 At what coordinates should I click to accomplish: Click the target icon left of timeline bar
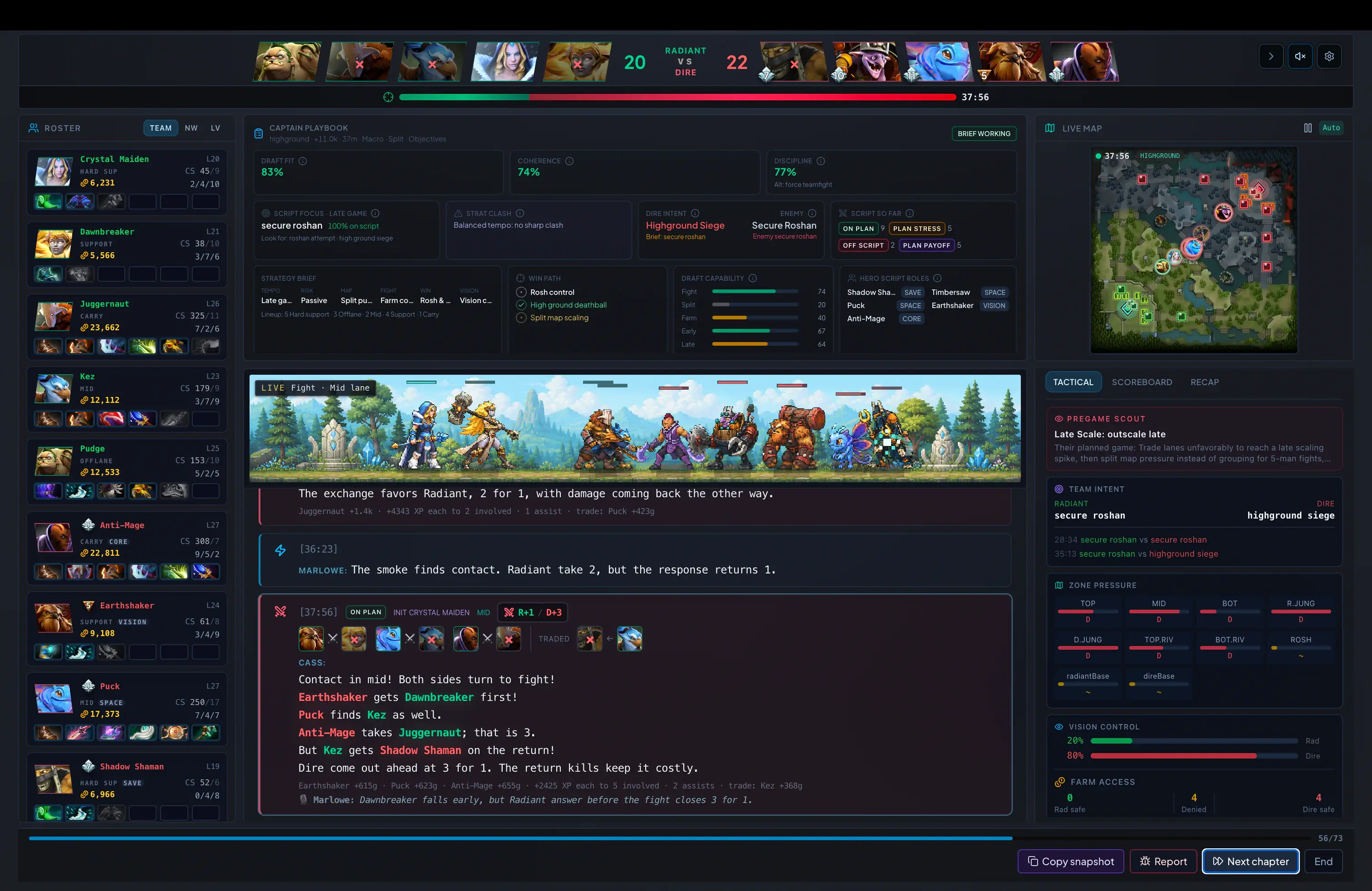(x=388, y=97)
